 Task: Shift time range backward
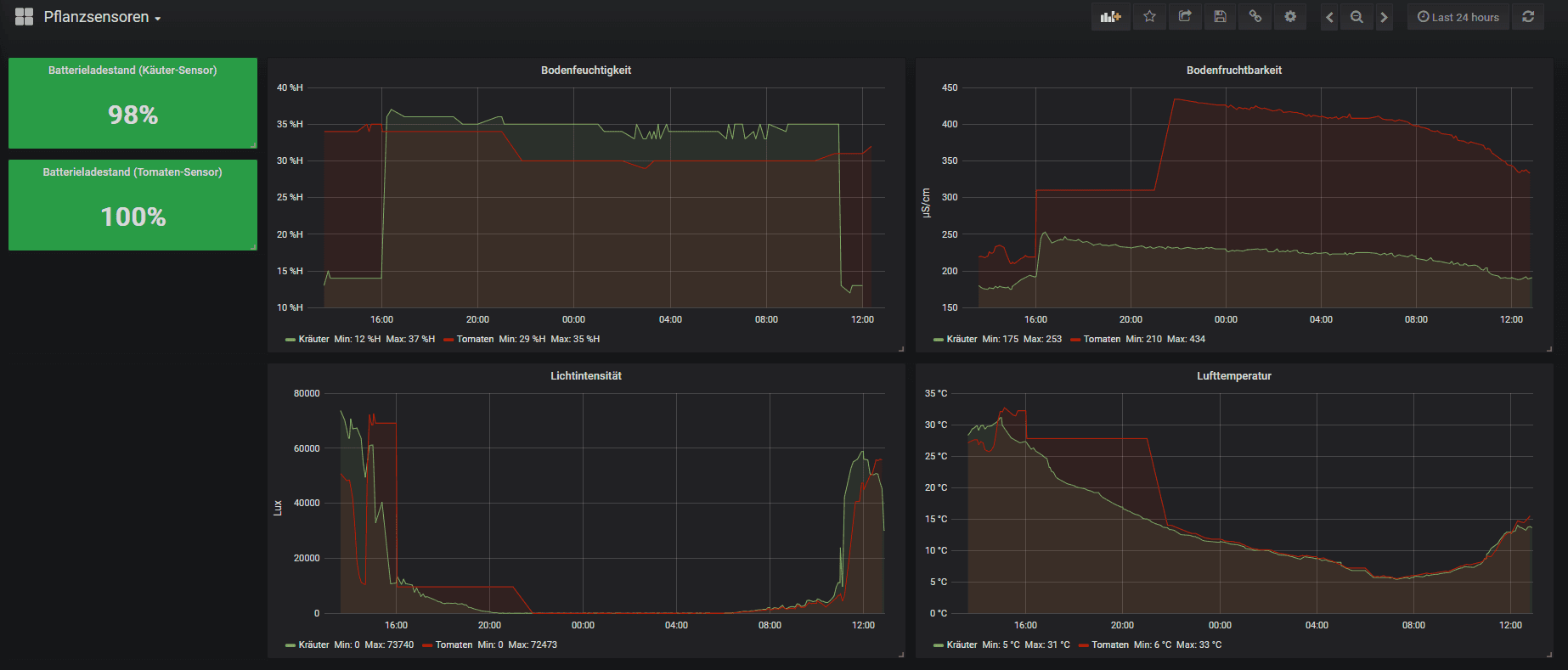point(1329,17)
